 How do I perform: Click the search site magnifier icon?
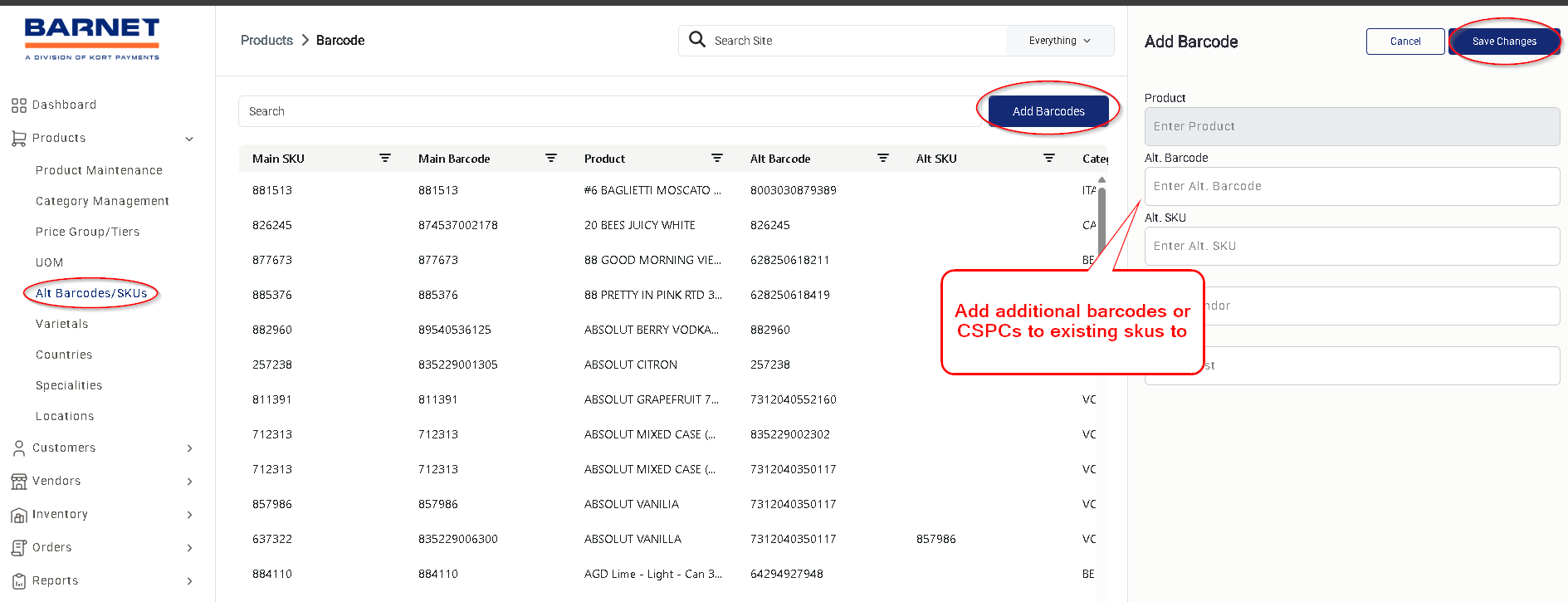tap(697, 40)
